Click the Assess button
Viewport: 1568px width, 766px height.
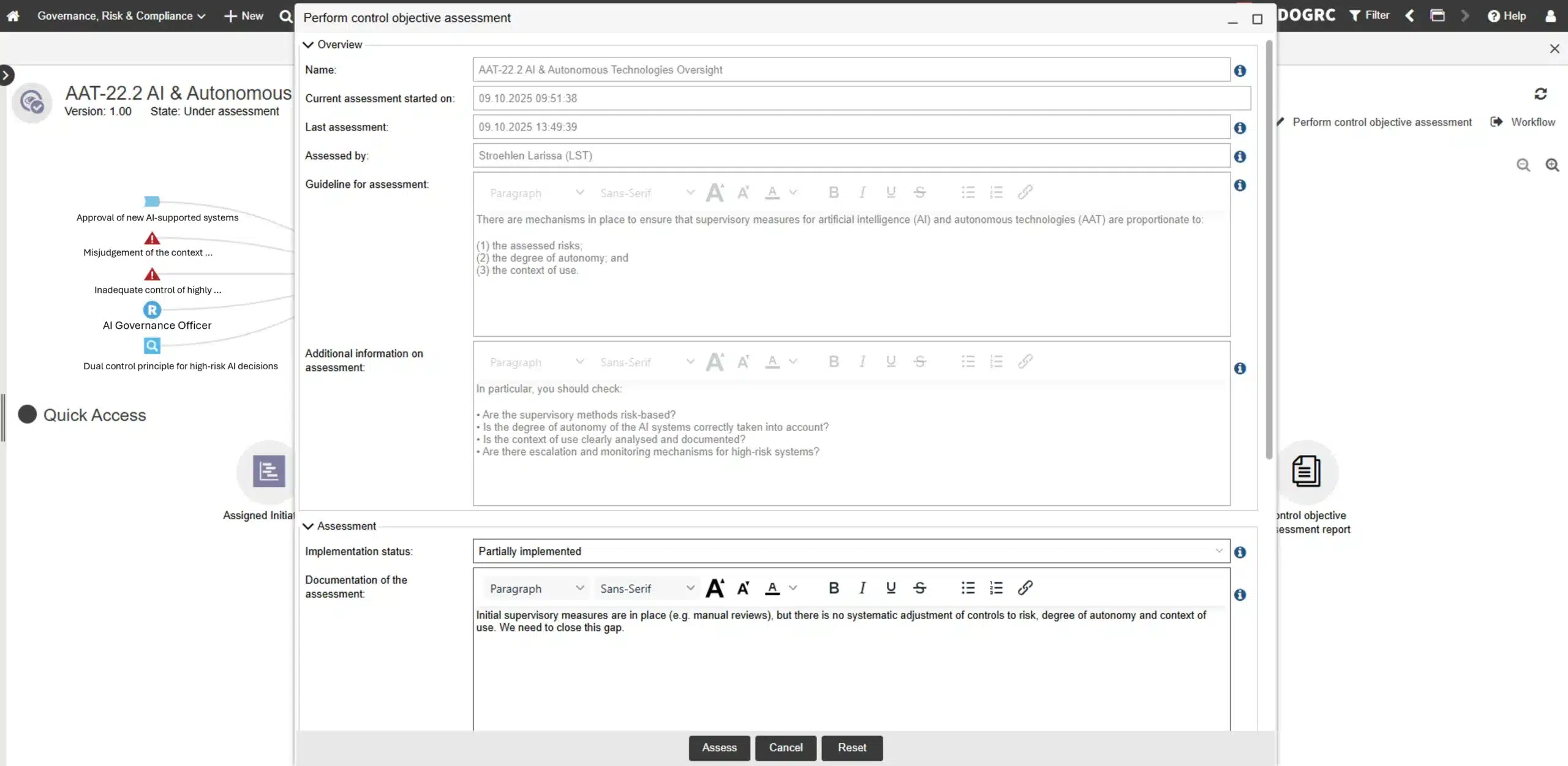[719, 748]
